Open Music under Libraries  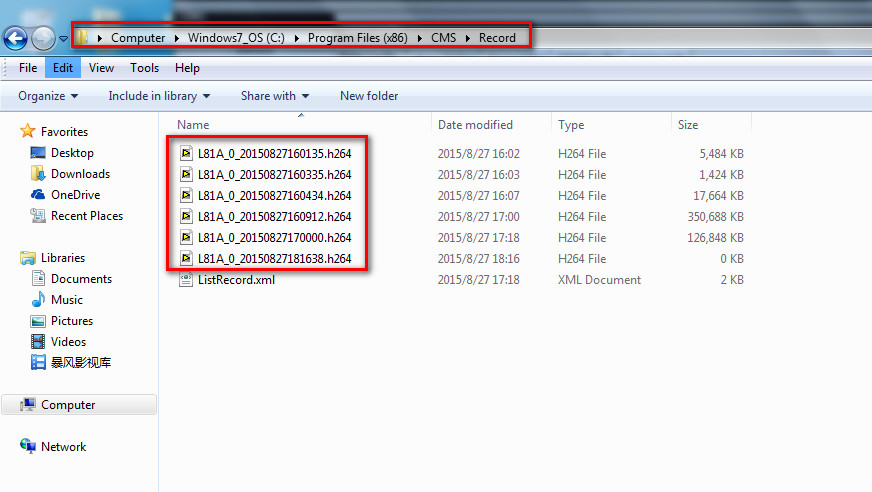click(x=67, y=300)
